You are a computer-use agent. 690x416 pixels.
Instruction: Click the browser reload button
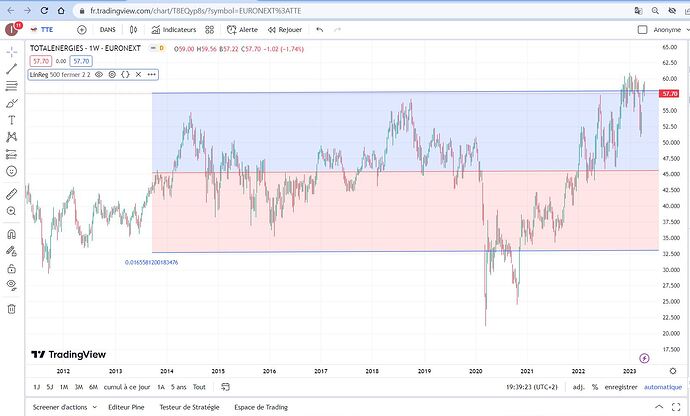(x=44, y=11)
